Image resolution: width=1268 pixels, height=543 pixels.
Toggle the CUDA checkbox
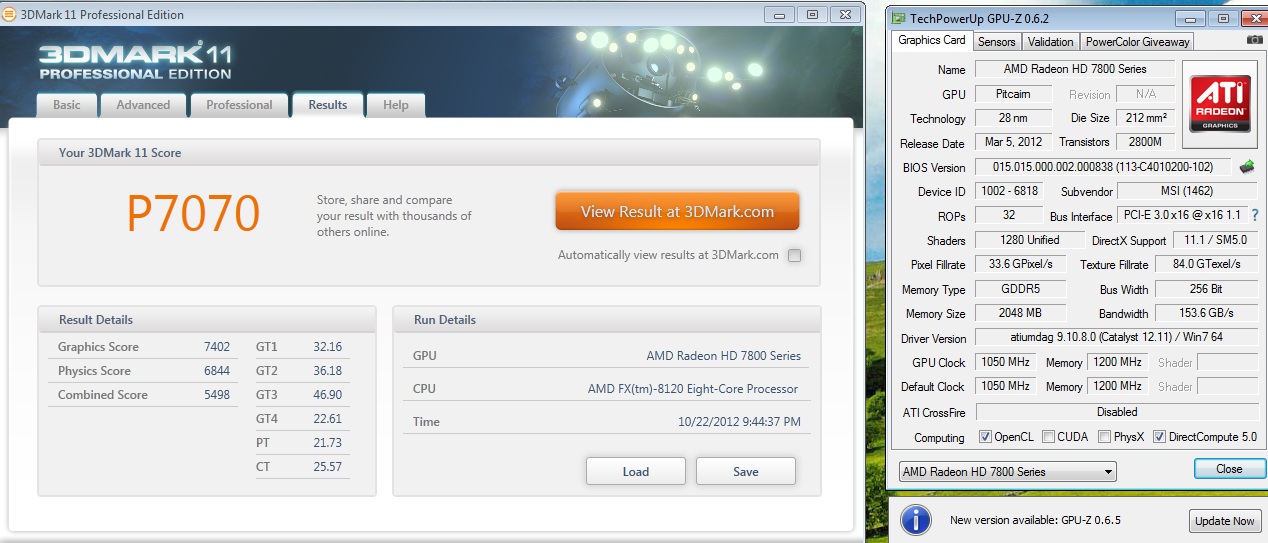point(1048,437)
